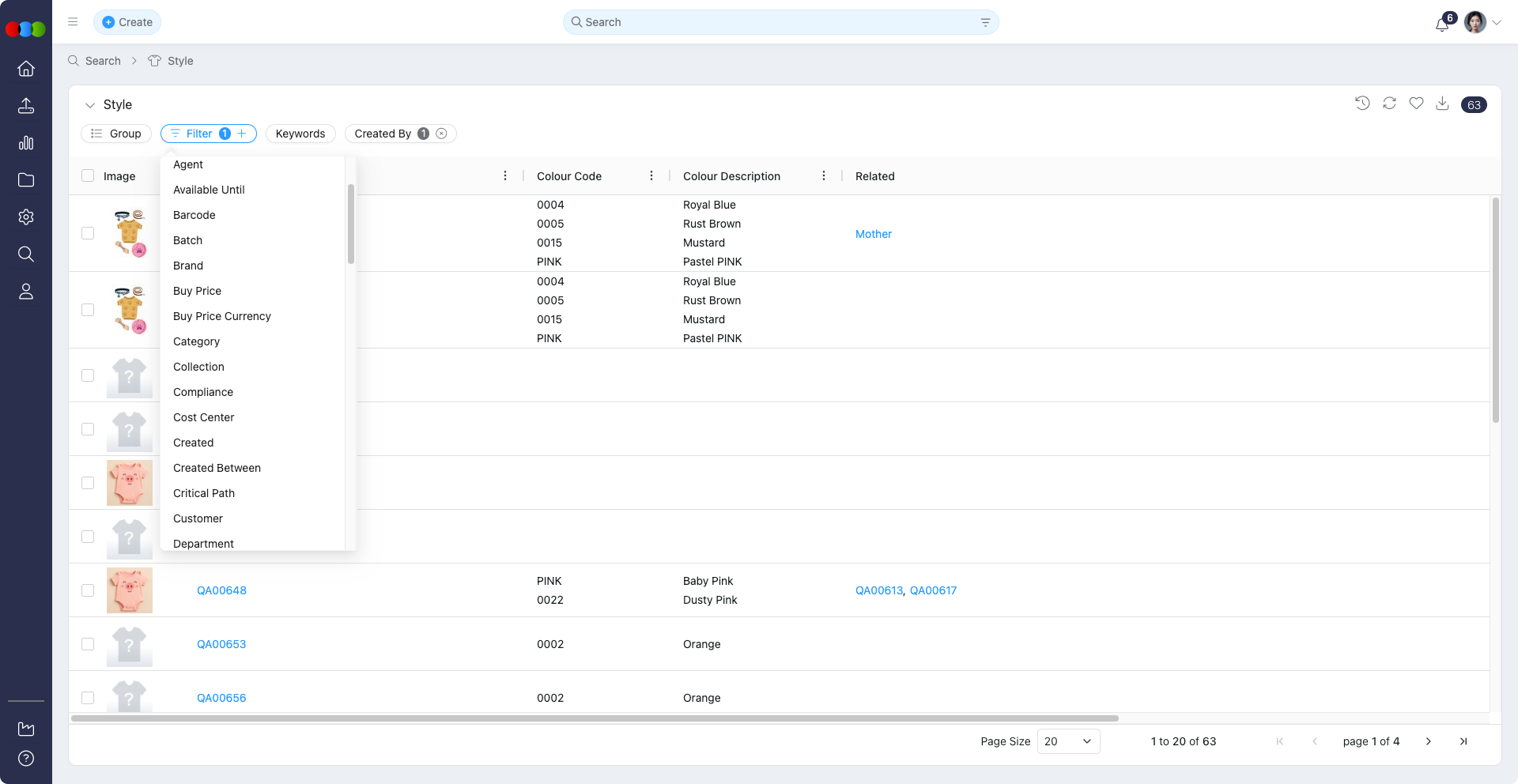Click the refresh results icon
Image resolution: width=1518 pixels, height=784 pixels.
click(1389, 104)
